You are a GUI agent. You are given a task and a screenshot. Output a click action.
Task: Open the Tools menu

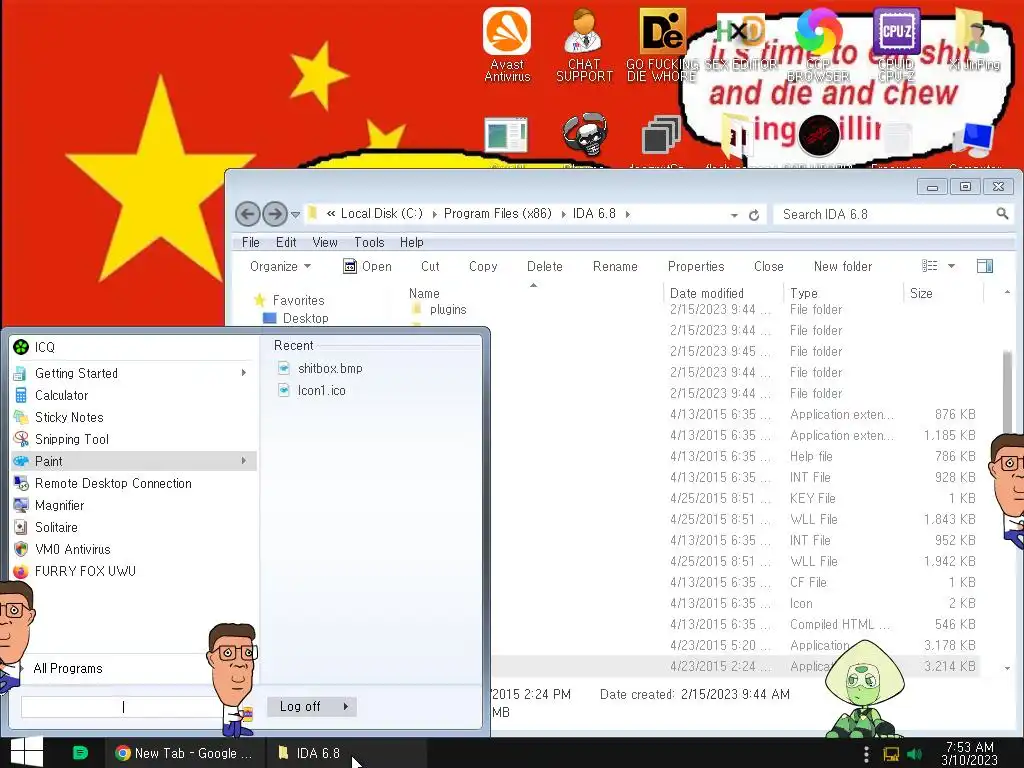click(x=369, y=242)
